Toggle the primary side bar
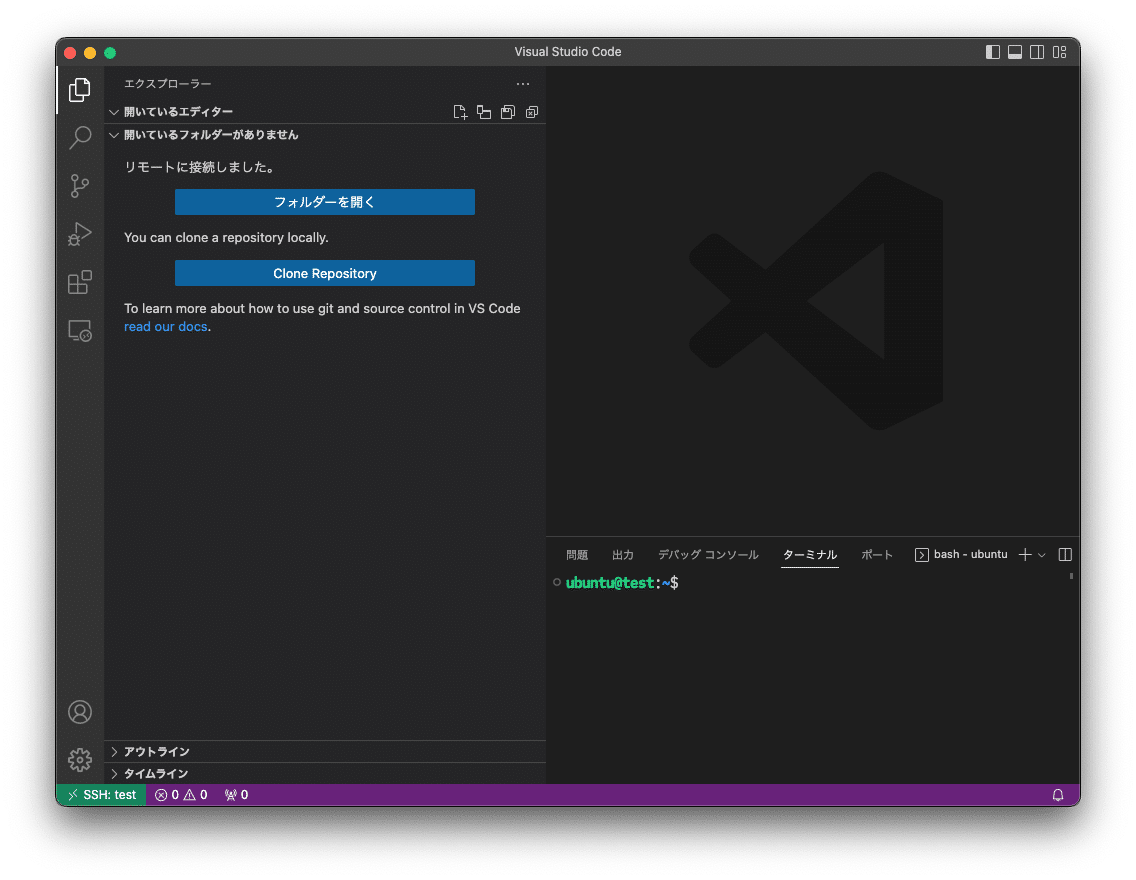Viewport: 1136px width, 880px height. 993,52
